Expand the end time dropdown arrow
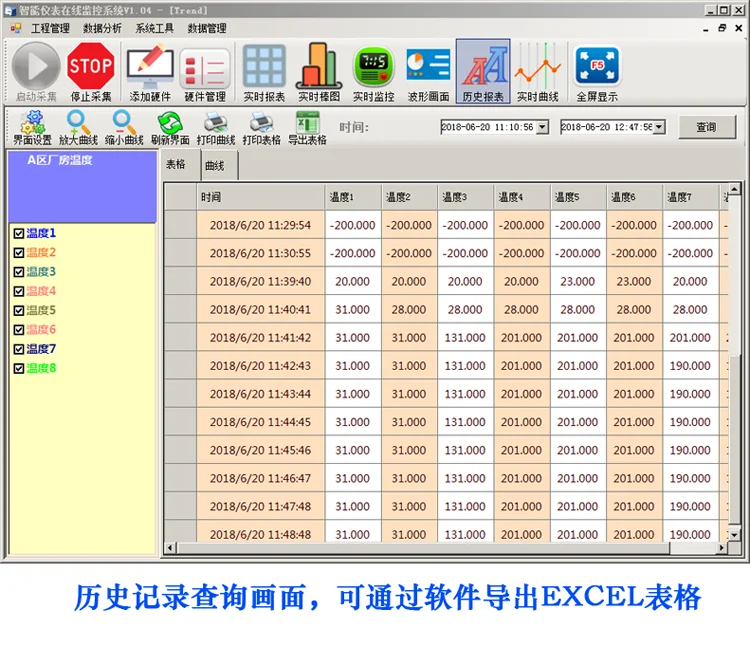The width and height of the screenshot is (750, 665). (659, 127)
